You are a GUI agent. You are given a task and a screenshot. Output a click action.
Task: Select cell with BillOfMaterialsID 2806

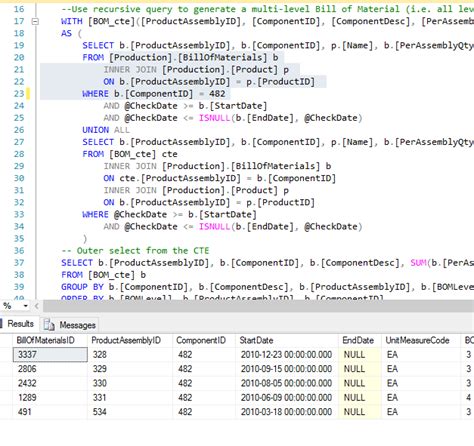tap(50, 369)
